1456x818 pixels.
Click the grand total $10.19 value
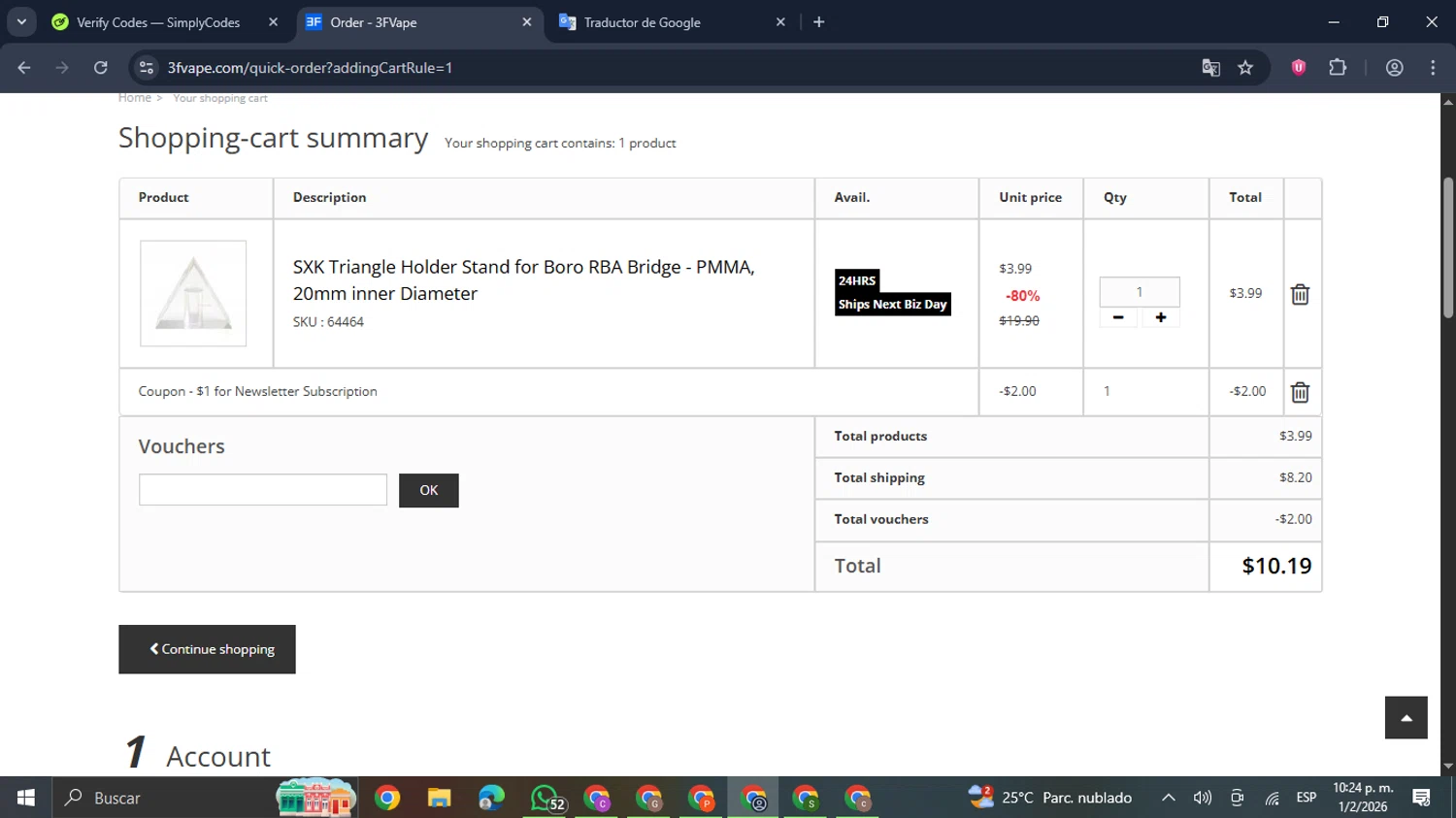point(1276,566)
